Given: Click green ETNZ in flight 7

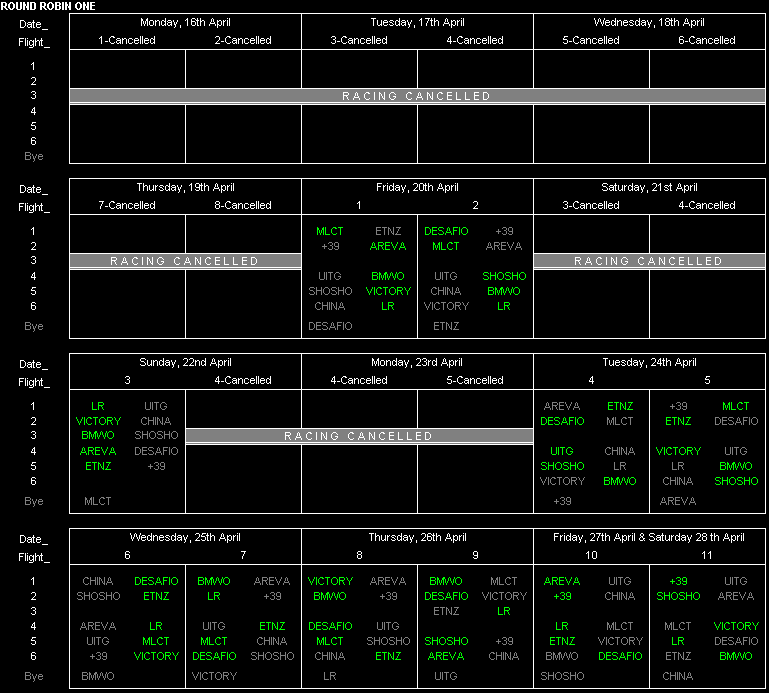Looking at the screenshot, I should 272,626.
